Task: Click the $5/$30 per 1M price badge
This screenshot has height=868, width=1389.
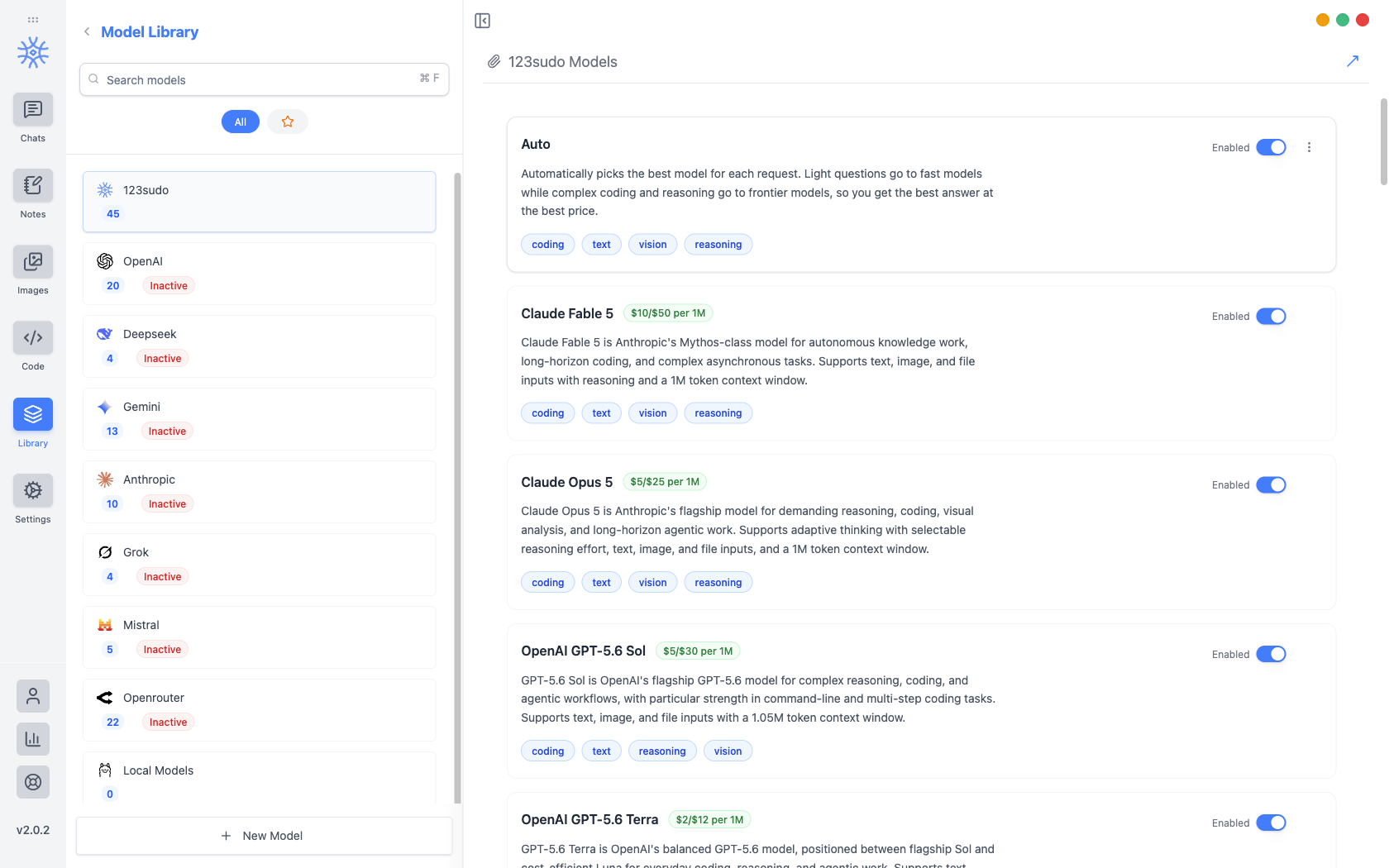Action: [x=698, y=651]
